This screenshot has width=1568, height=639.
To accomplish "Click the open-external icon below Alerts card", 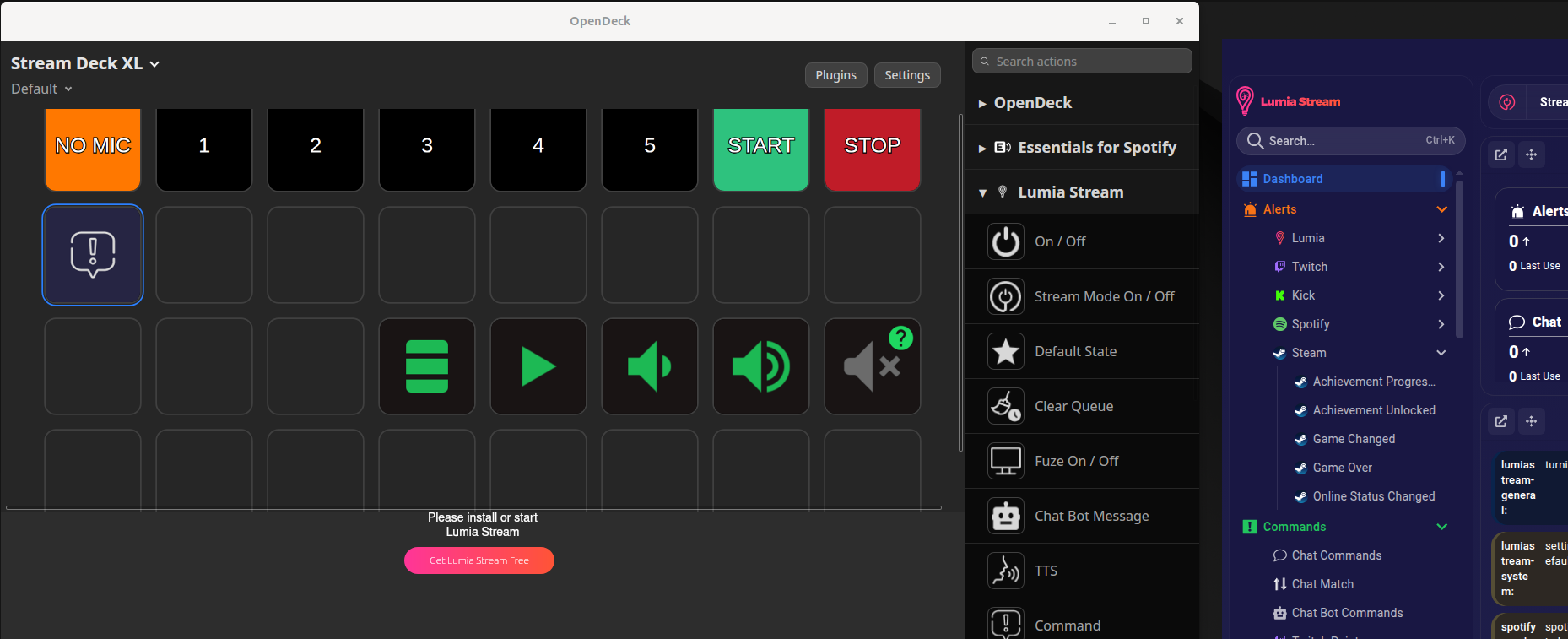I will pyautogui.click(x=1501, y=421).
